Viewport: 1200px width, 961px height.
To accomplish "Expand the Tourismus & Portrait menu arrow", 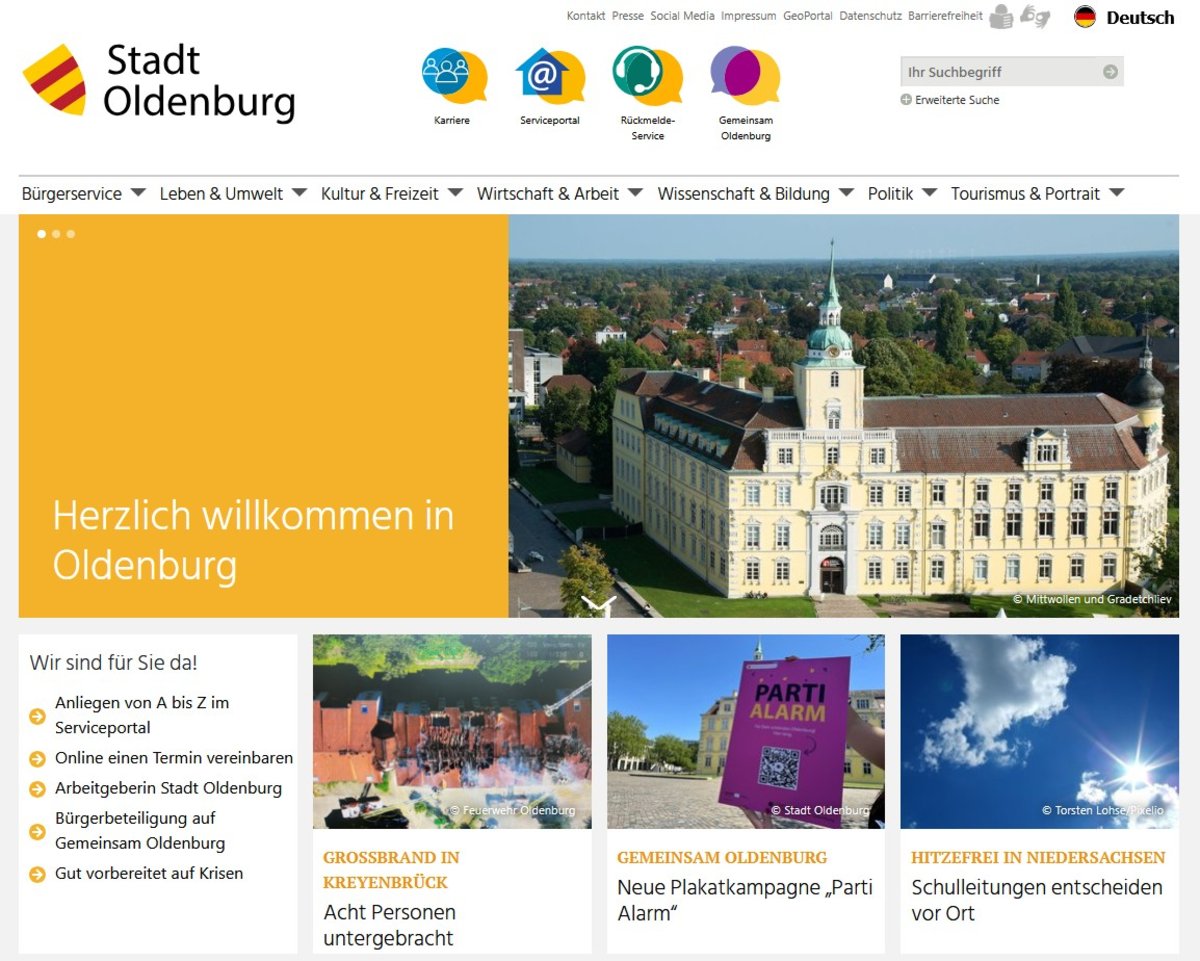I will click(x=1117, y=193).
